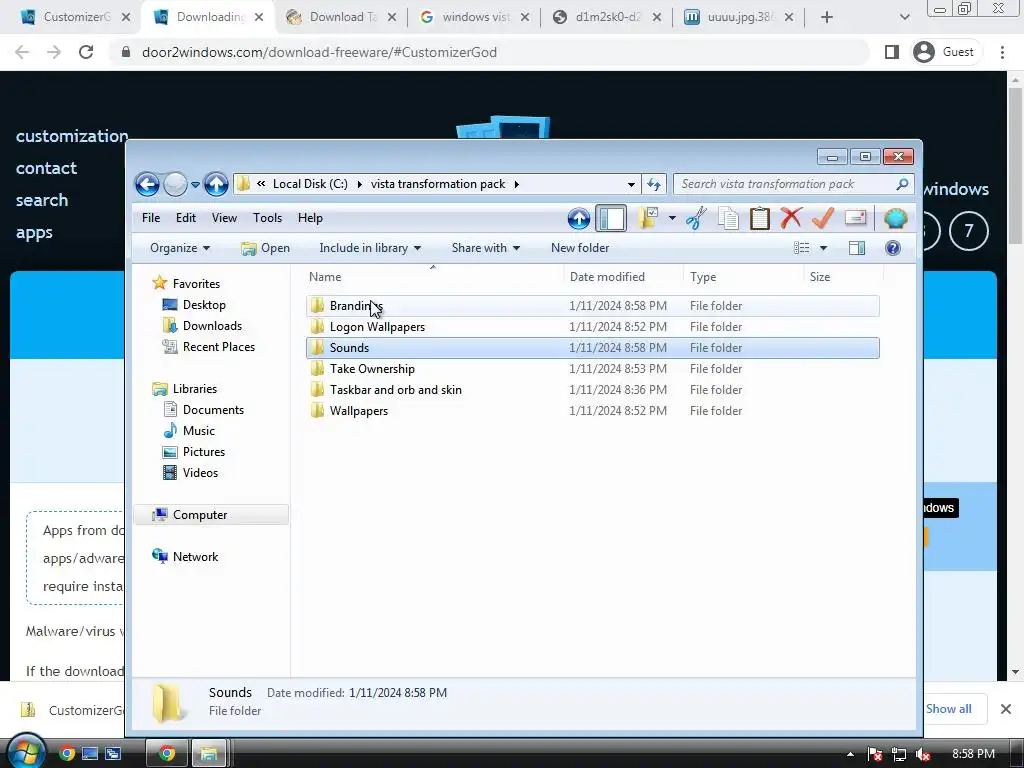
Task: Open the view options dropdown arrow
Action: point(823,248)
